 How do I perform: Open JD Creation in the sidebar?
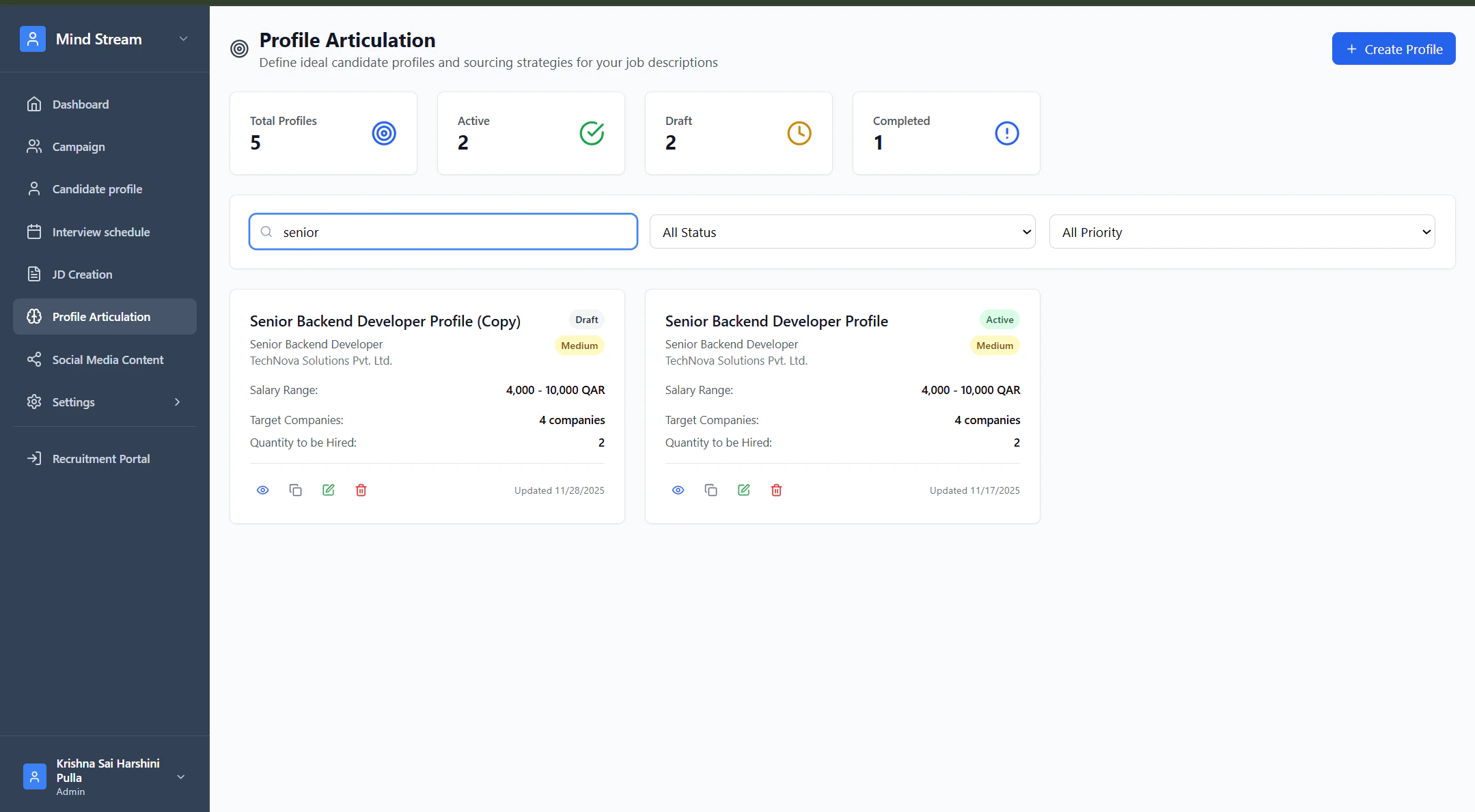pyautogui.click(x=82, y=275)
